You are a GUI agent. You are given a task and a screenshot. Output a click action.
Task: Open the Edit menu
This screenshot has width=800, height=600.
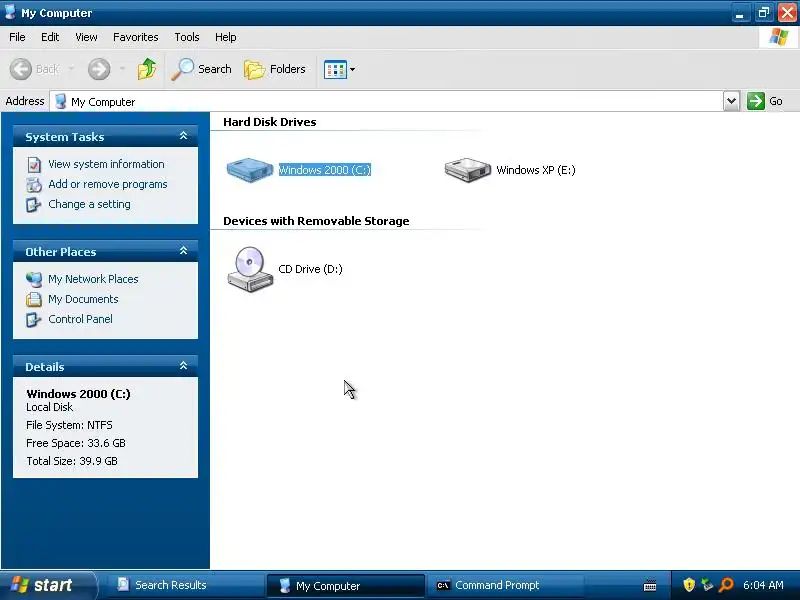tap(50, 37)
